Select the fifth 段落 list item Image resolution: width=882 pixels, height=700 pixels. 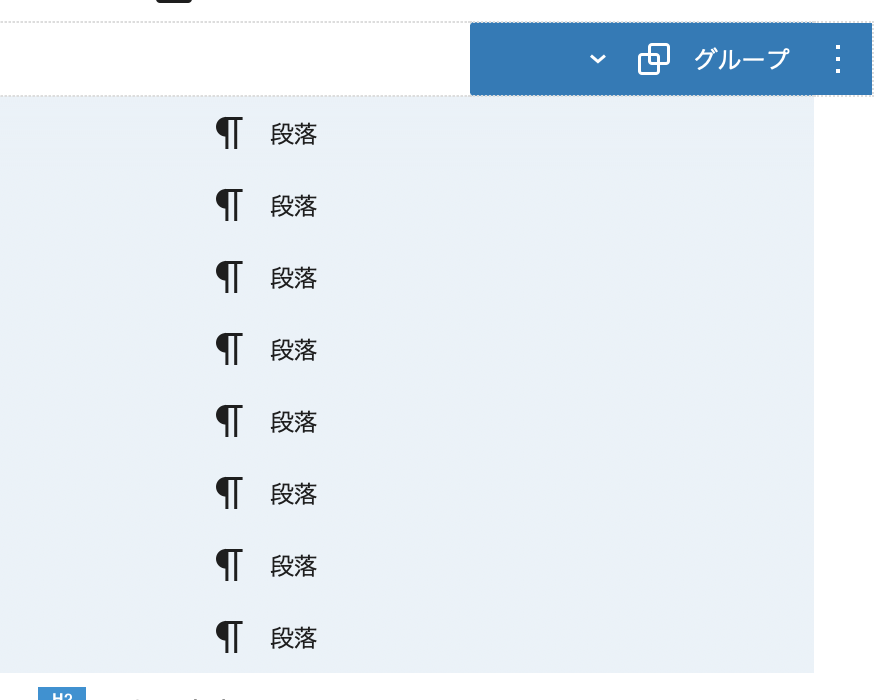tap(407, 422)
